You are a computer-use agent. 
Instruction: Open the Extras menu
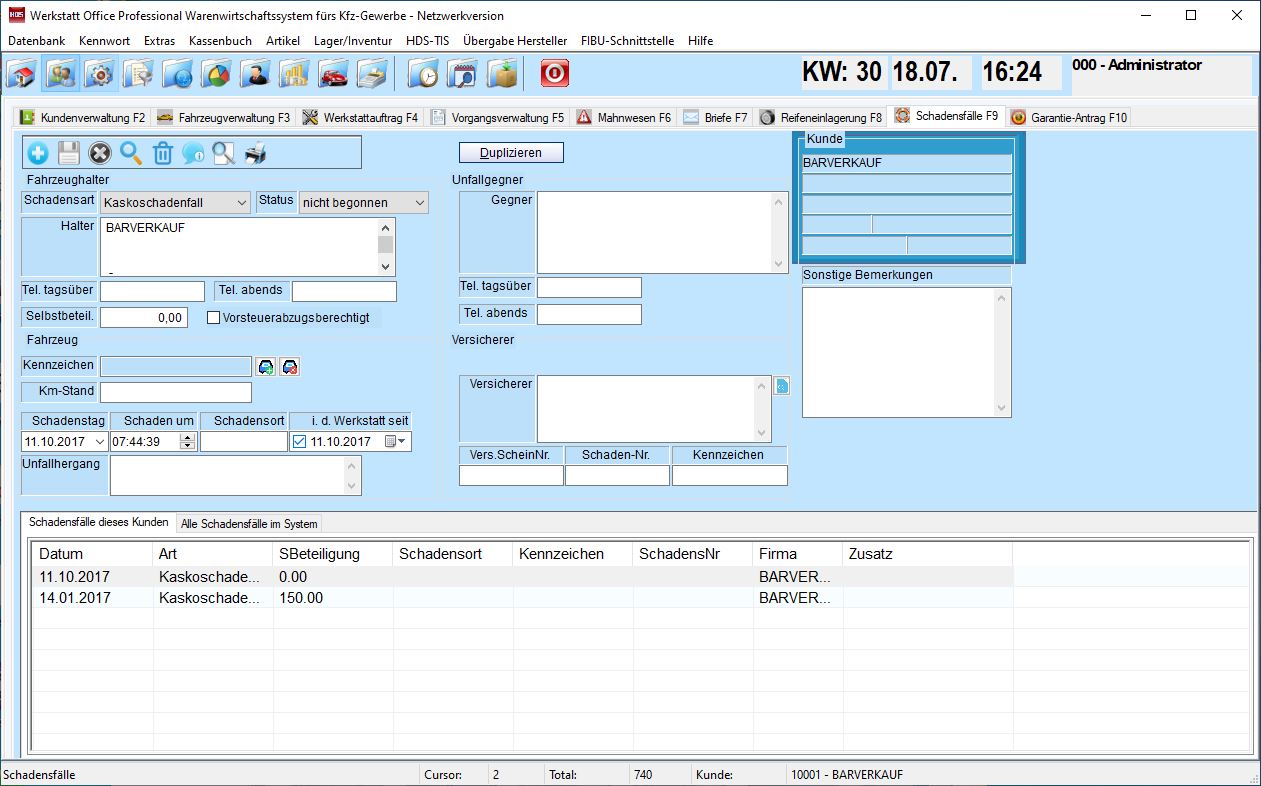point(157,41)
